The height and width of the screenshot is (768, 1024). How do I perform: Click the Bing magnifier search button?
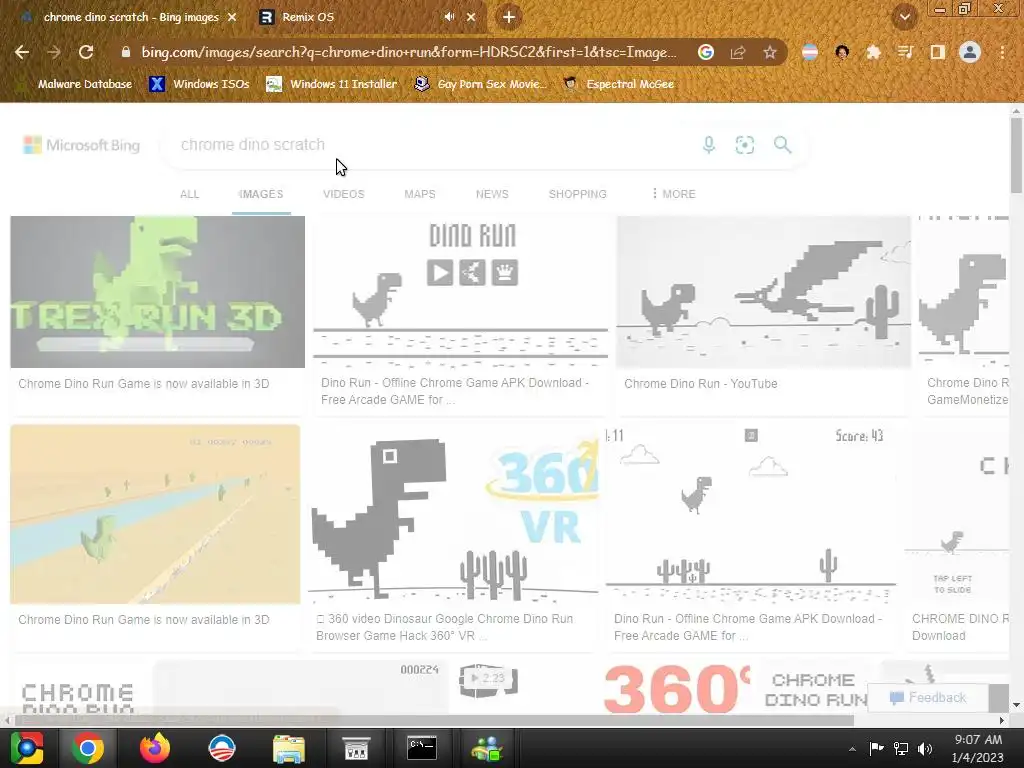[782, 144]
